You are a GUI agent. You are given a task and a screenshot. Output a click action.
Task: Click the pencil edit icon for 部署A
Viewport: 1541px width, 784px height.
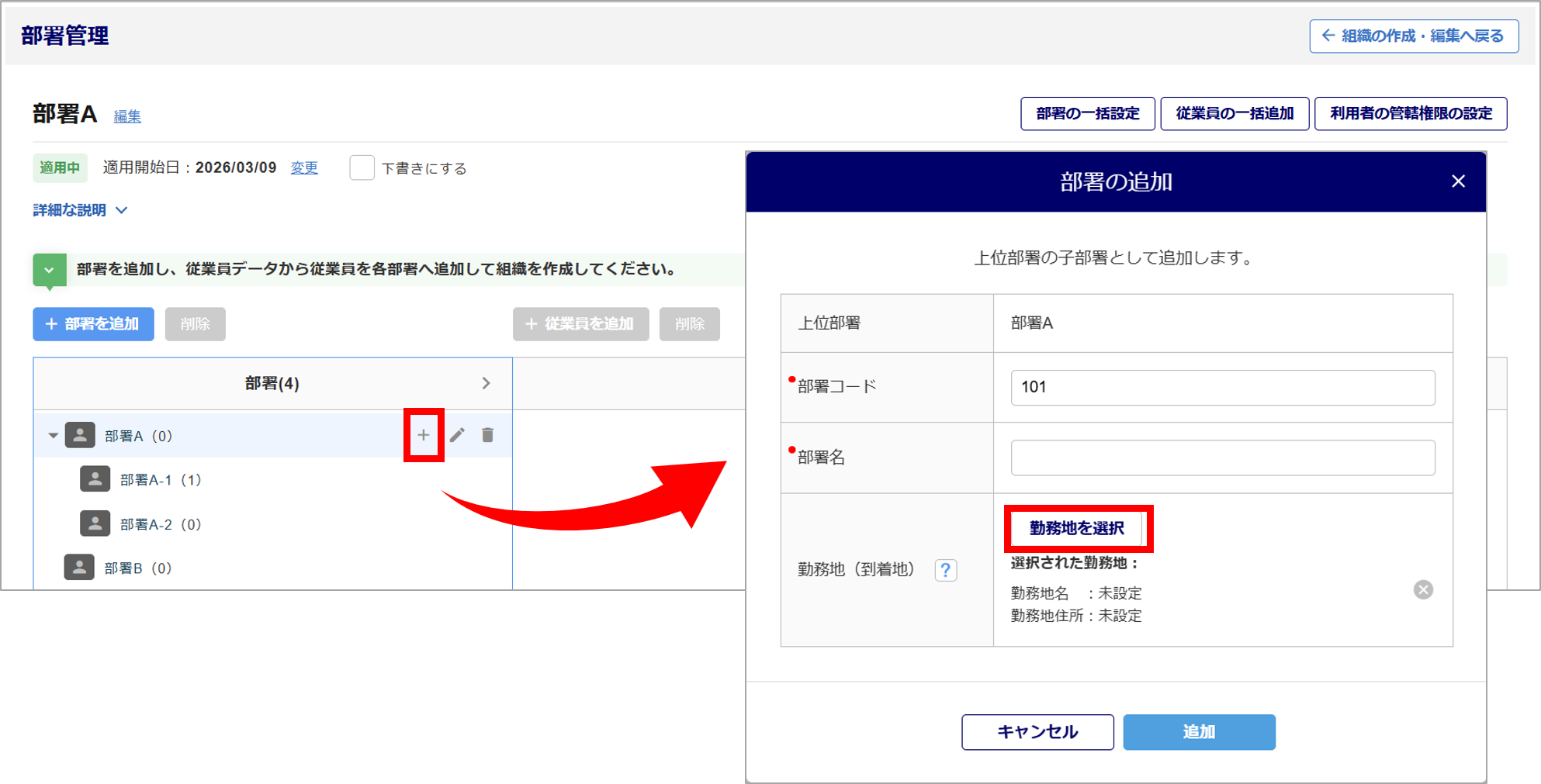457,435
